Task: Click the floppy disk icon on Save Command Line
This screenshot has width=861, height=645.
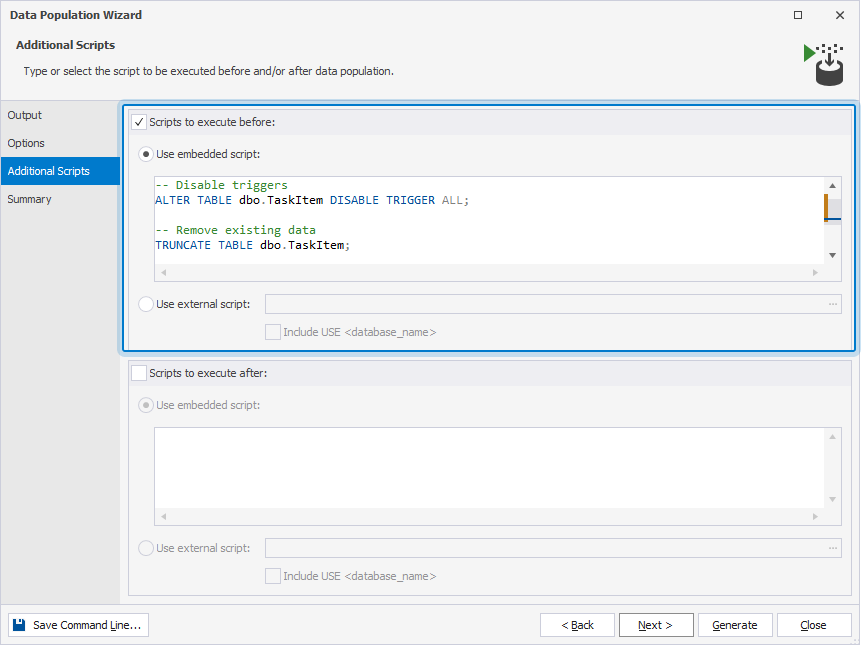Action: click(19, 625)
